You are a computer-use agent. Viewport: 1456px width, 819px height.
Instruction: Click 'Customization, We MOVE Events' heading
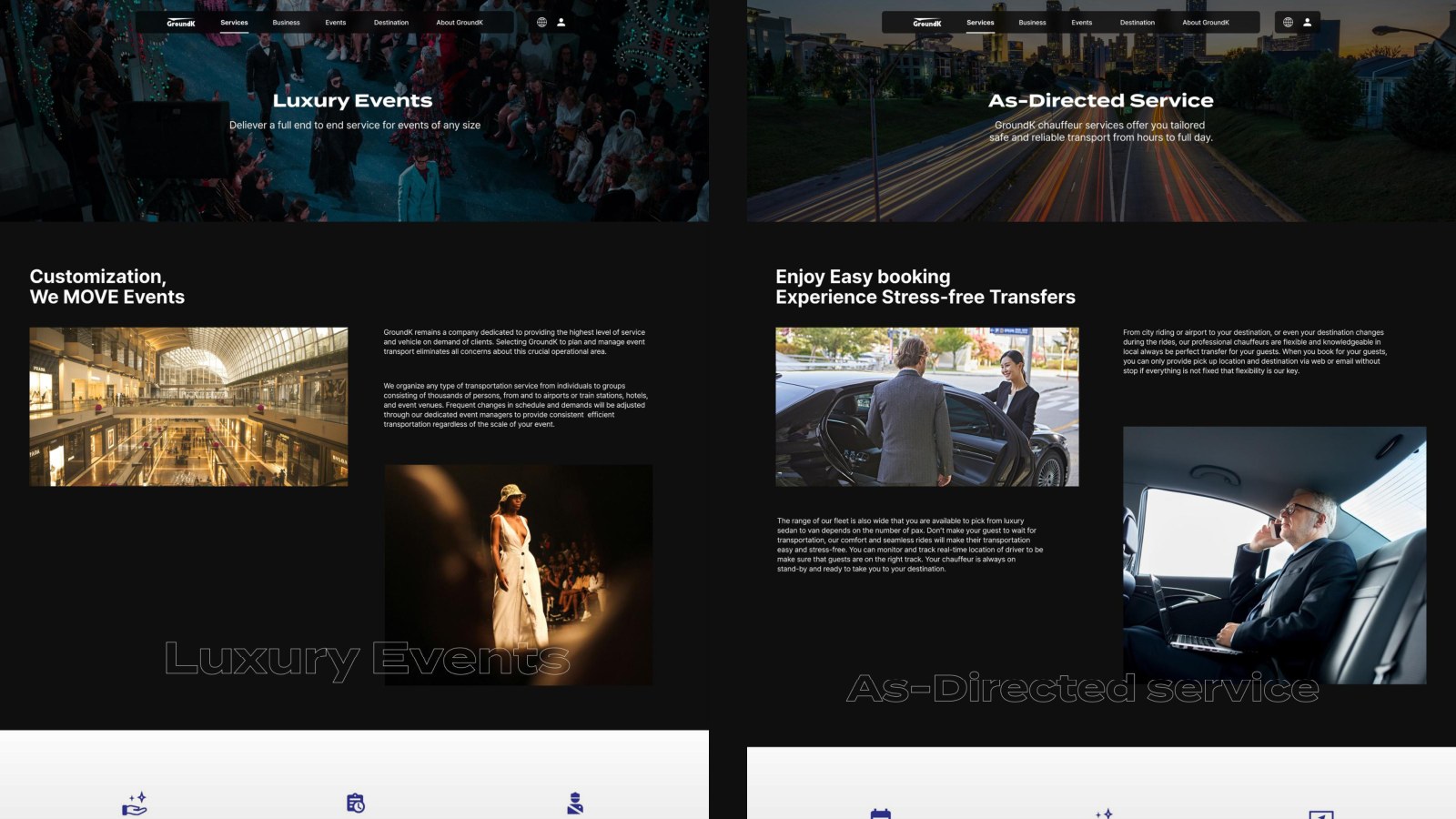(x=107, y=287)
